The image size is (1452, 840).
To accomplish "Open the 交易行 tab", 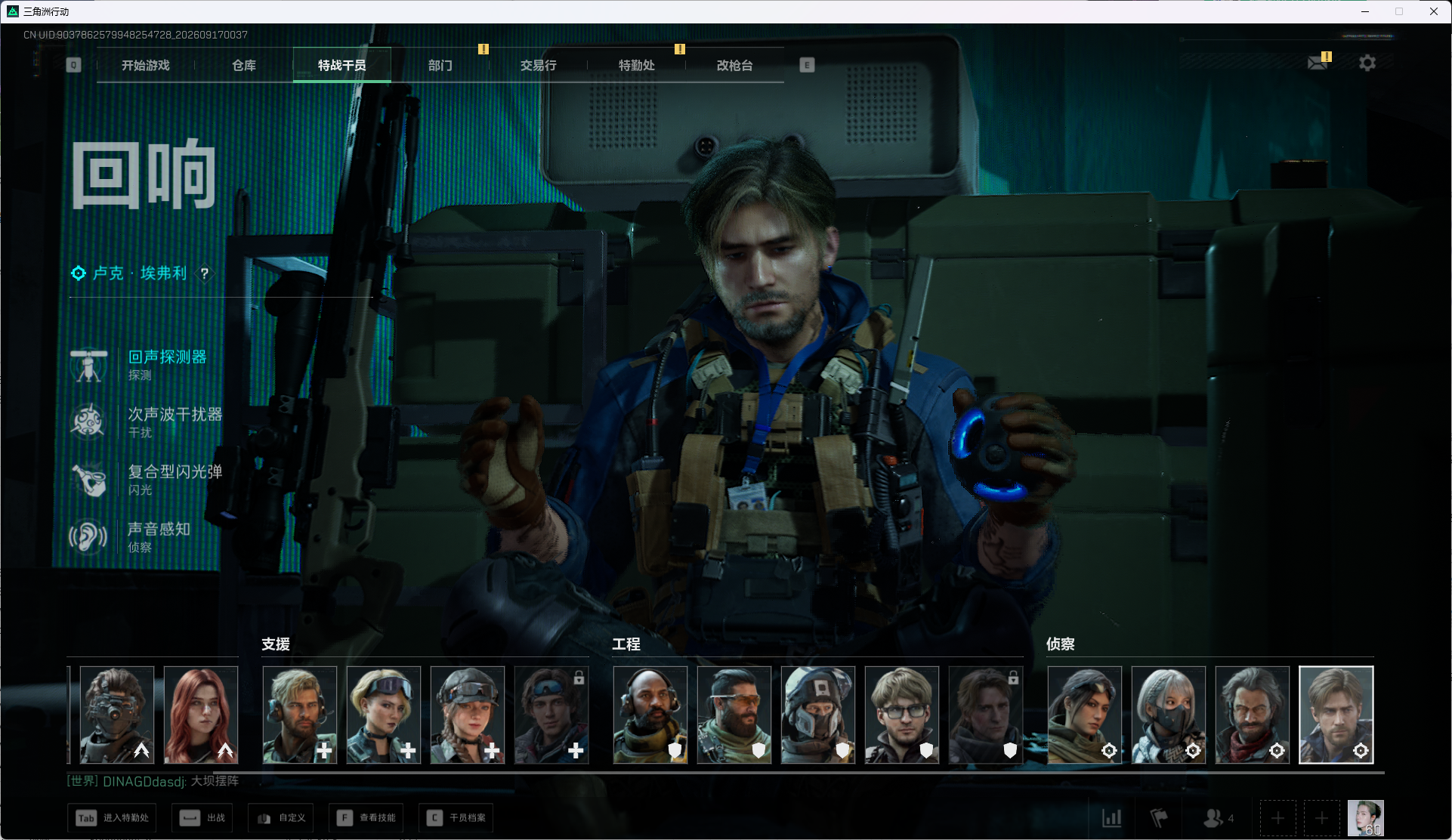I will (539, 66).
